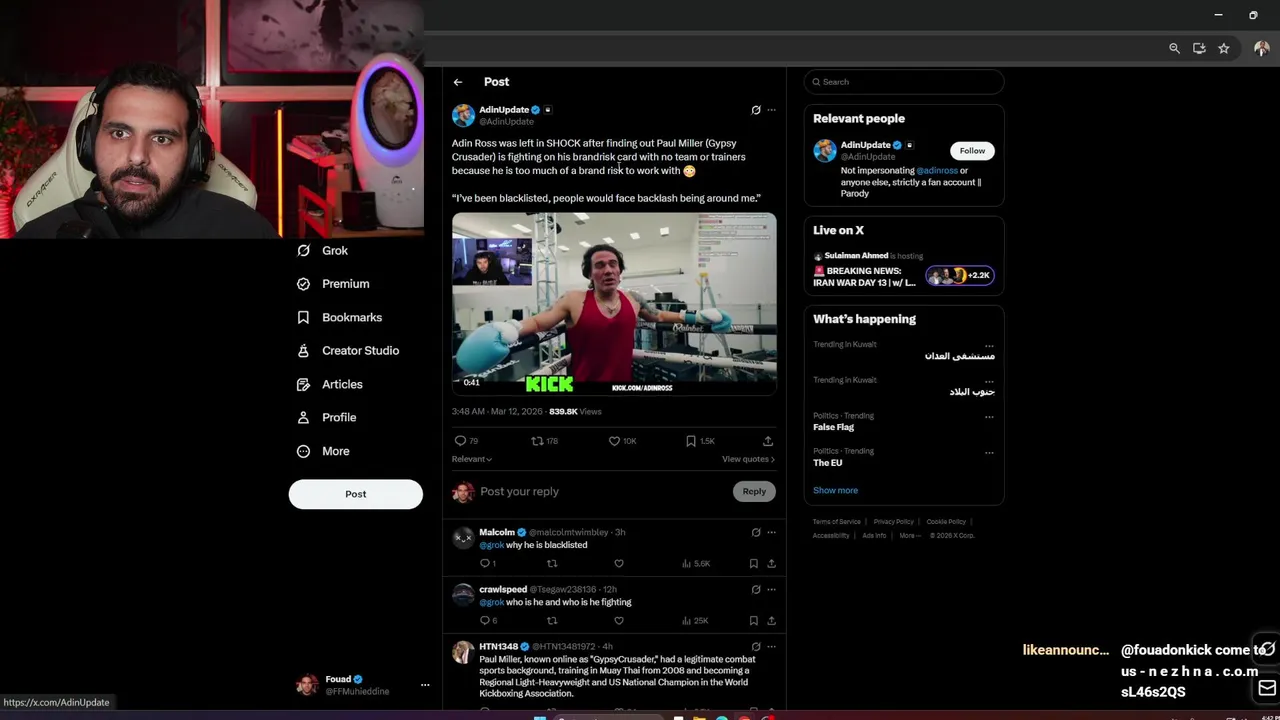Open options for False Flag trend

(x=989, y=417)
